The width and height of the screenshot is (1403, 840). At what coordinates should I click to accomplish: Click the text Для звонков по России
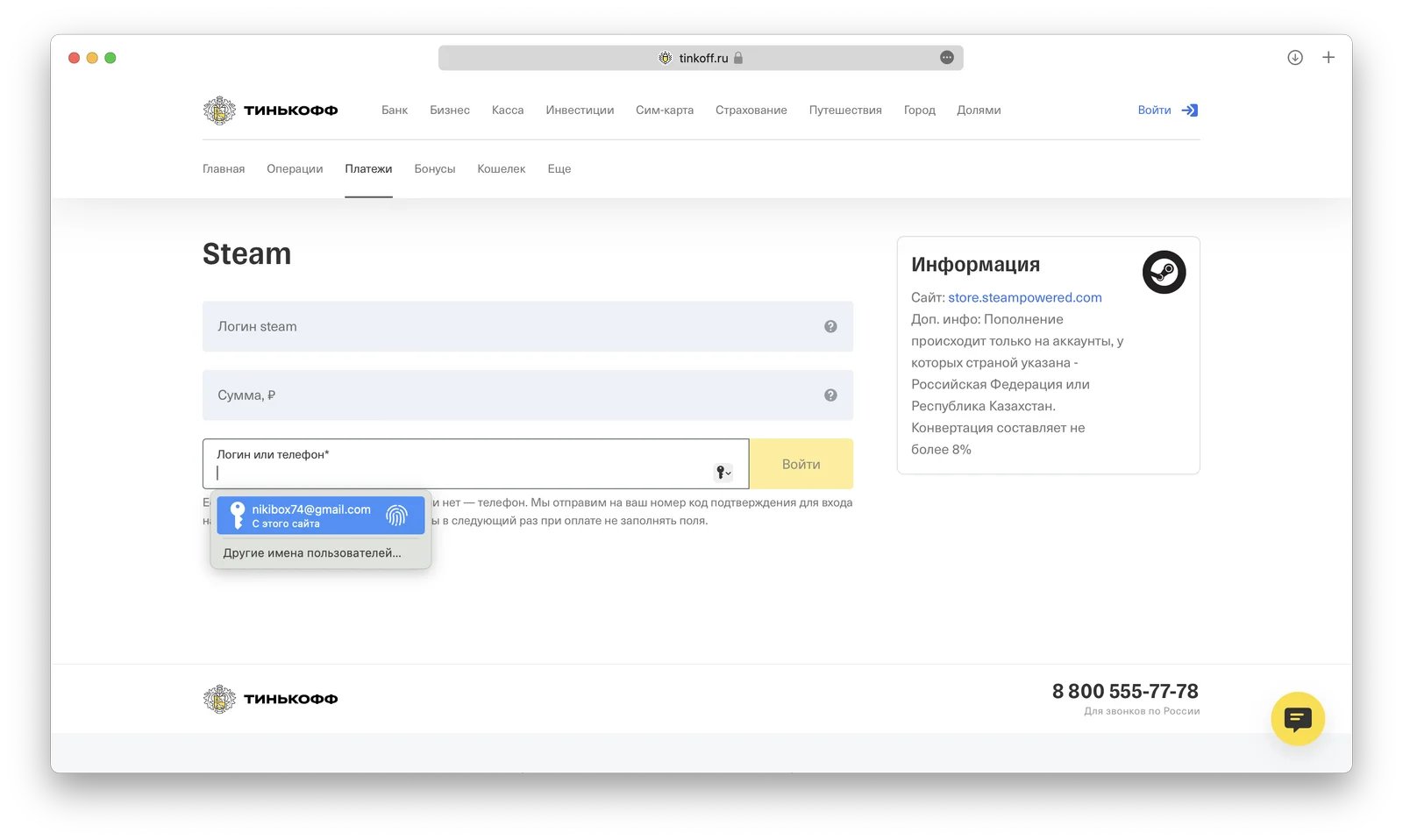click(x=1142, y=711)
